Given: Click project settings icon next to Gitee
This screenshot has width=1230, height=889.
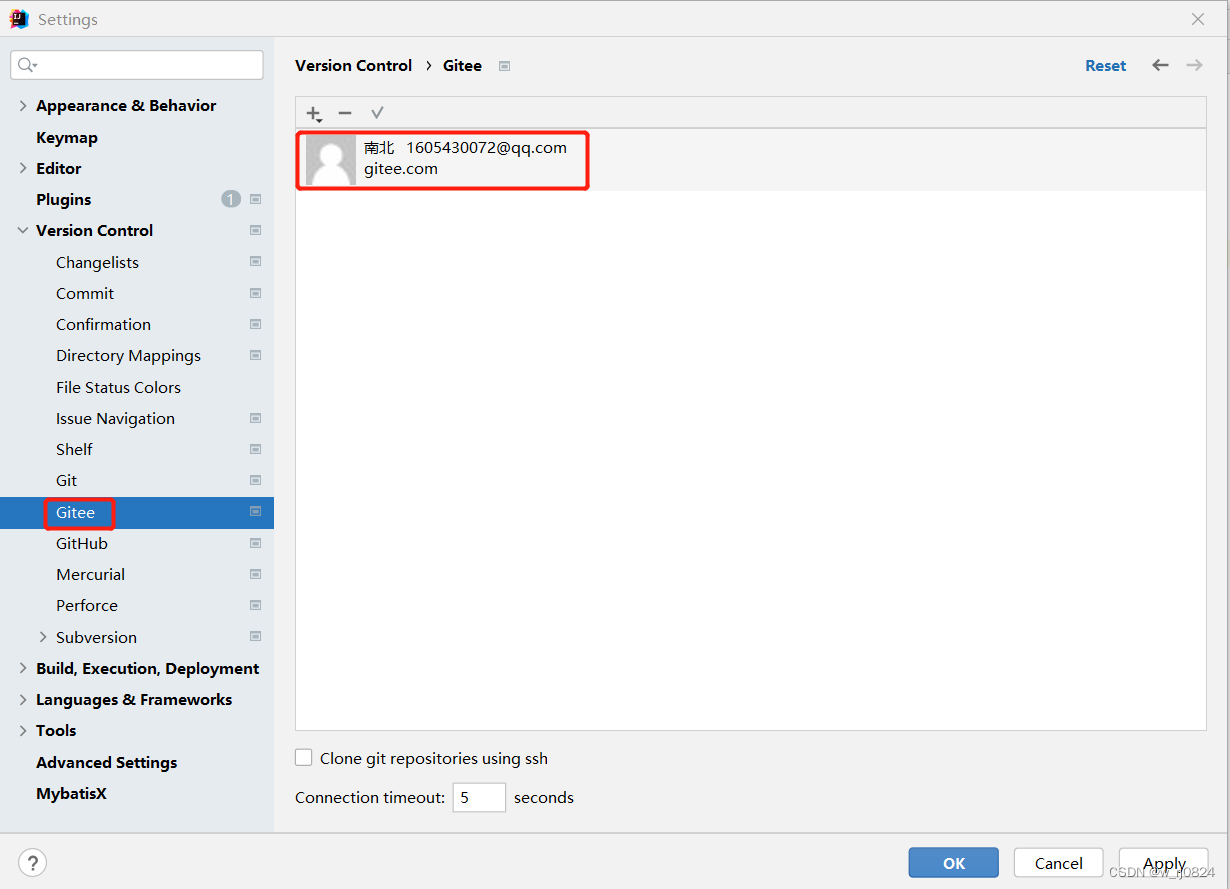Looking at the screenshot, I should [256, 511].
